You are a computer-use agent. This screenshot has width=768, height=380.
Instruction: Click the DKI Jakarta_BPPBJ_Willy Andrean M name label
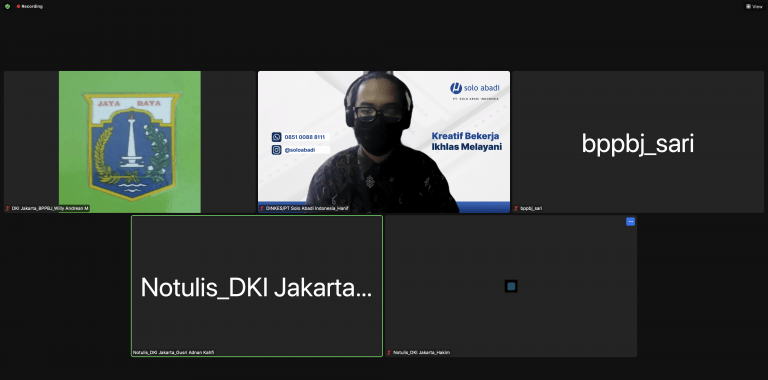point(50,208)
